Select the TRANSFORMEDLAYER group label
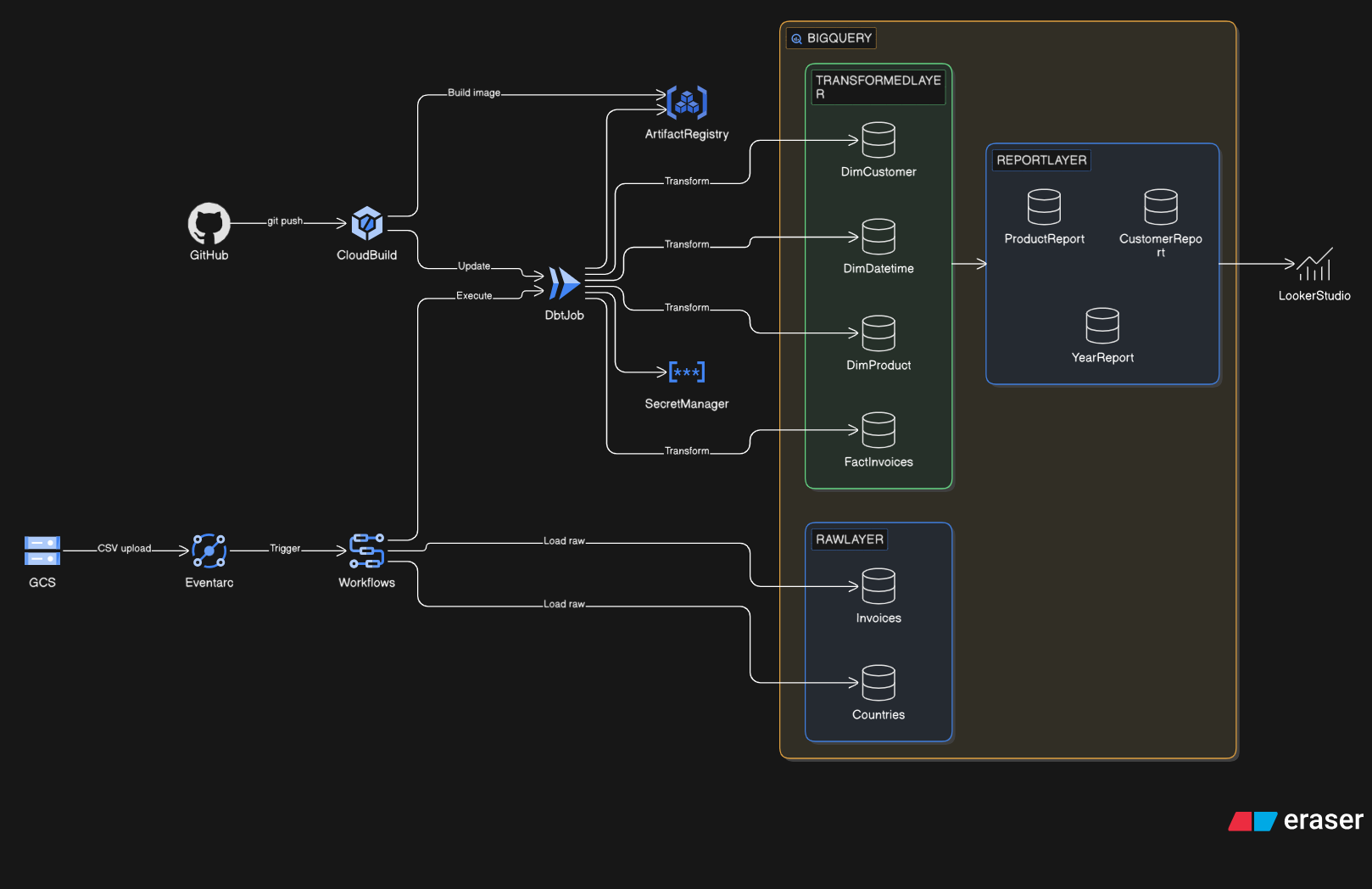Screen dimensions: 1372x889 pos(878,87)
